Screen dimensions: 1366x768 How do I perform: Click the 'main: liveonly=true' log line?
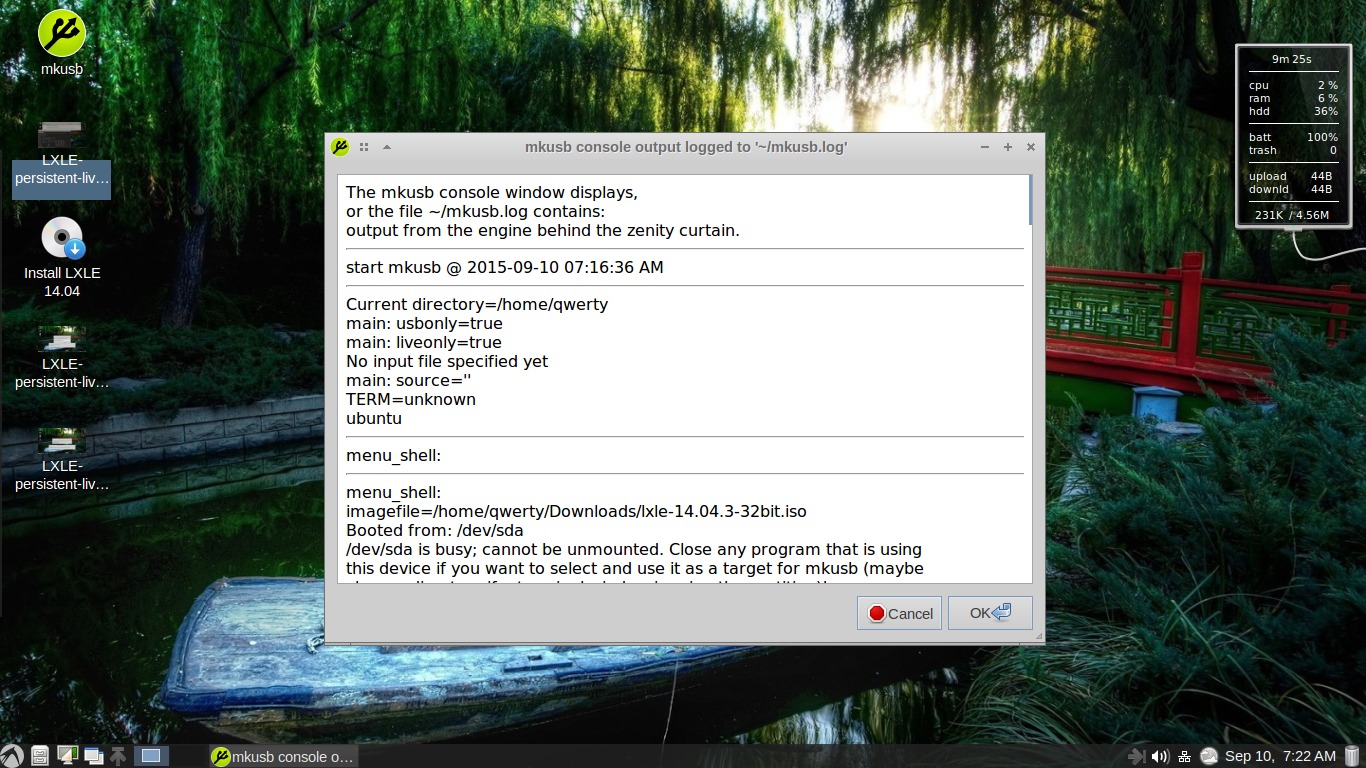coord(424,342)
